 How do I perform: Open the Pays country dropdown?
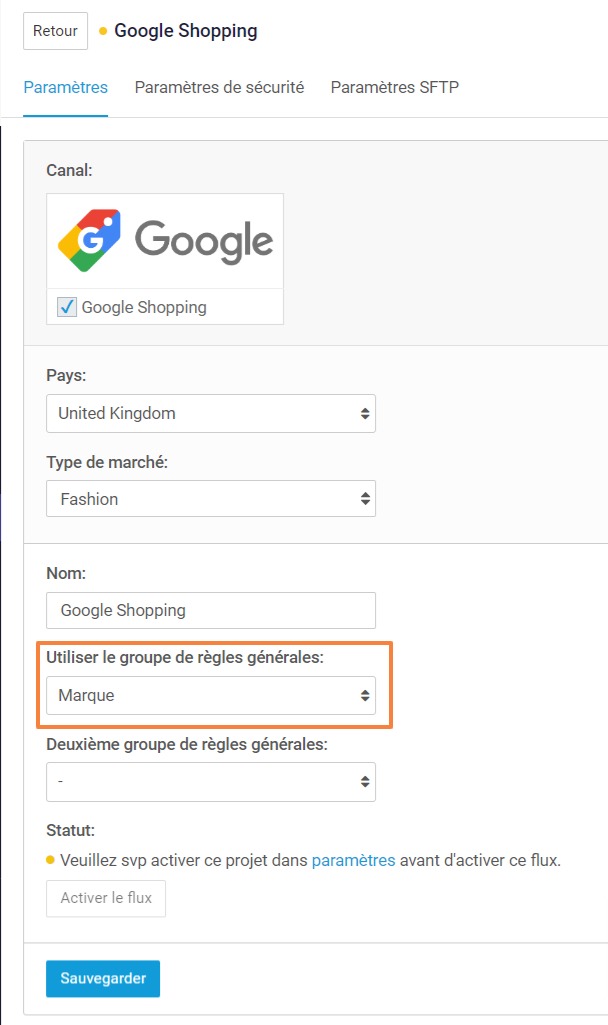(x=210, y=413)
